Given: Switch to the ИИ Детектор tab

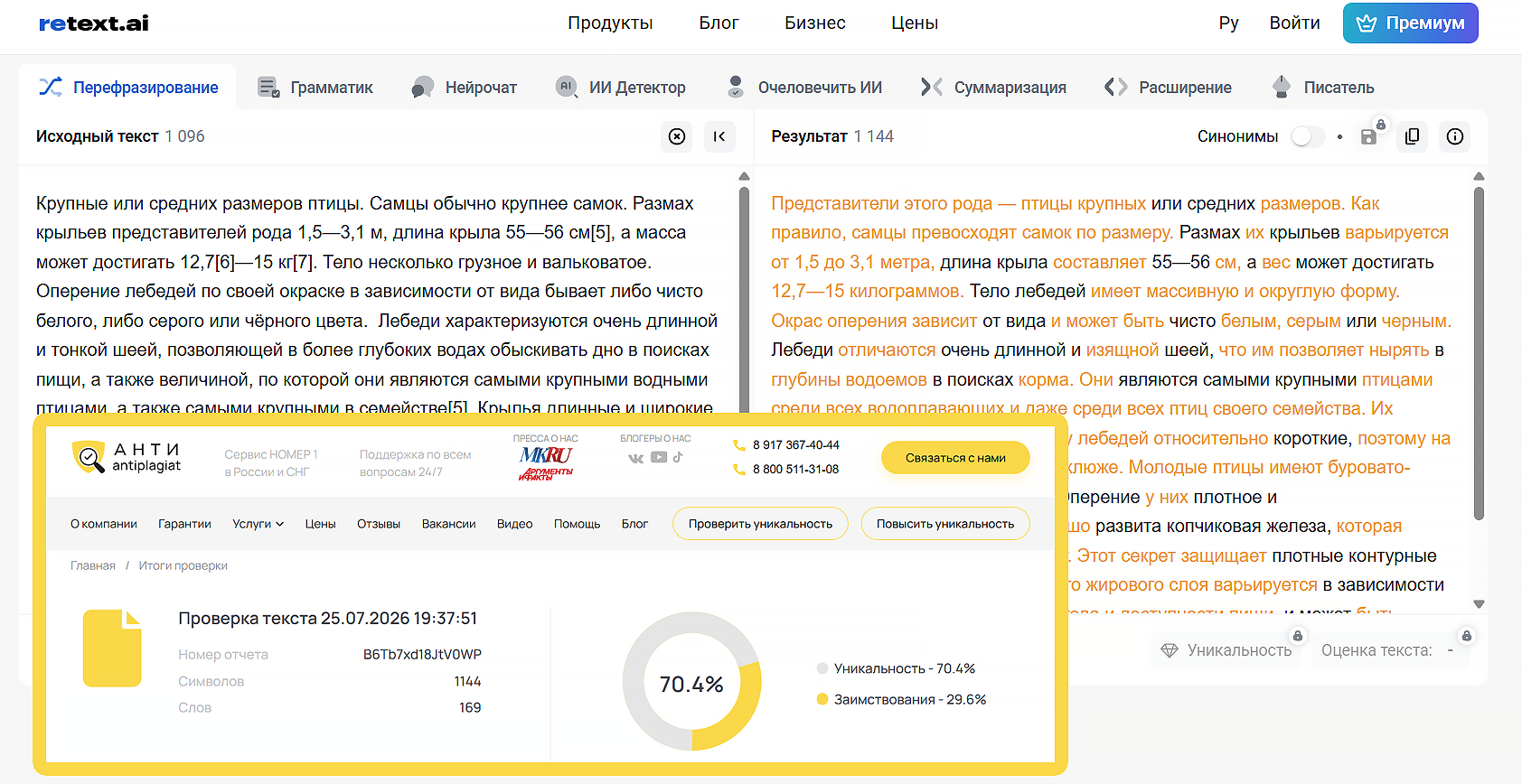Looking at the screenshot, I should [x=621, y=88].
